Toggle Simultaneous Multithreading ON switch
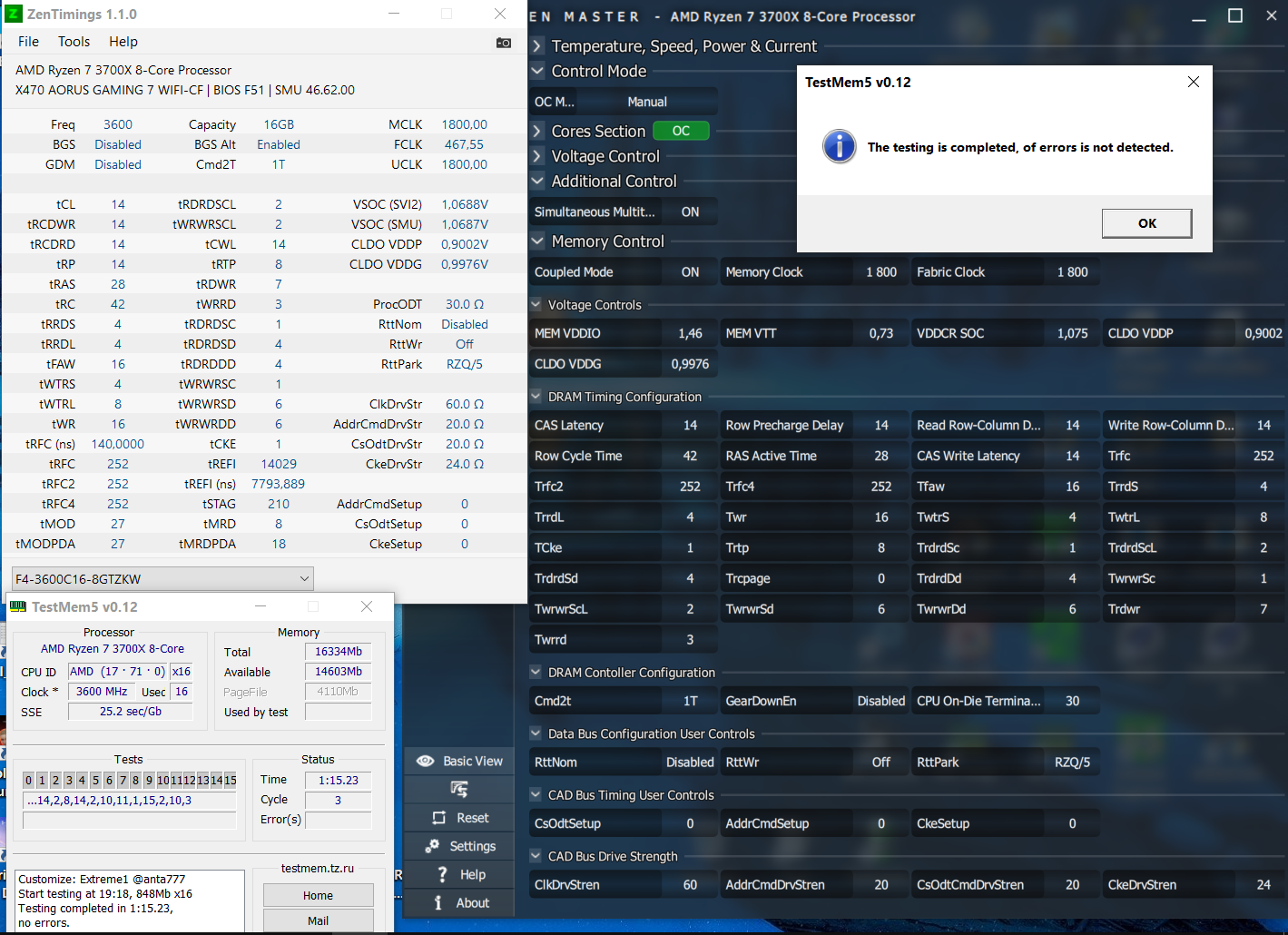Viewport: 1288px width, 935px height. [x=690, y=212]
